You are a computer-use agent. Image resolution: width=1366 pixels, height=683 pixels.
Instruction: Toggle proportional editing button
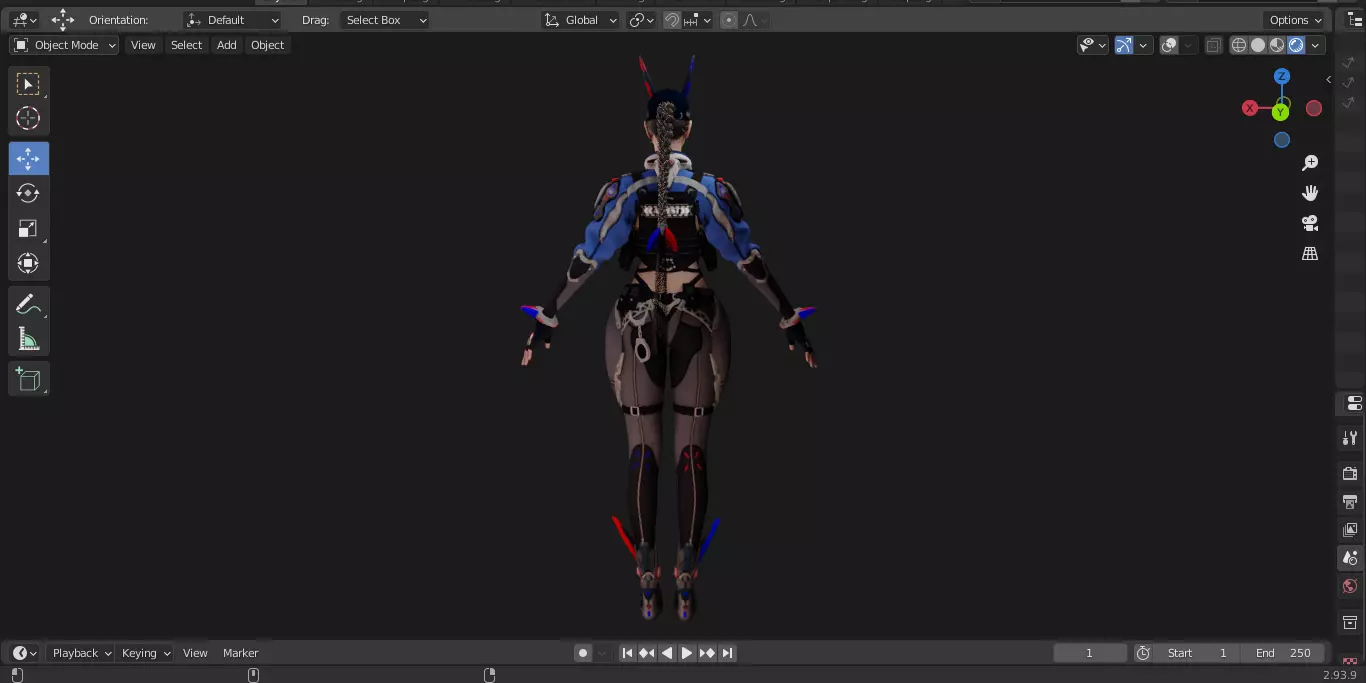728,20
